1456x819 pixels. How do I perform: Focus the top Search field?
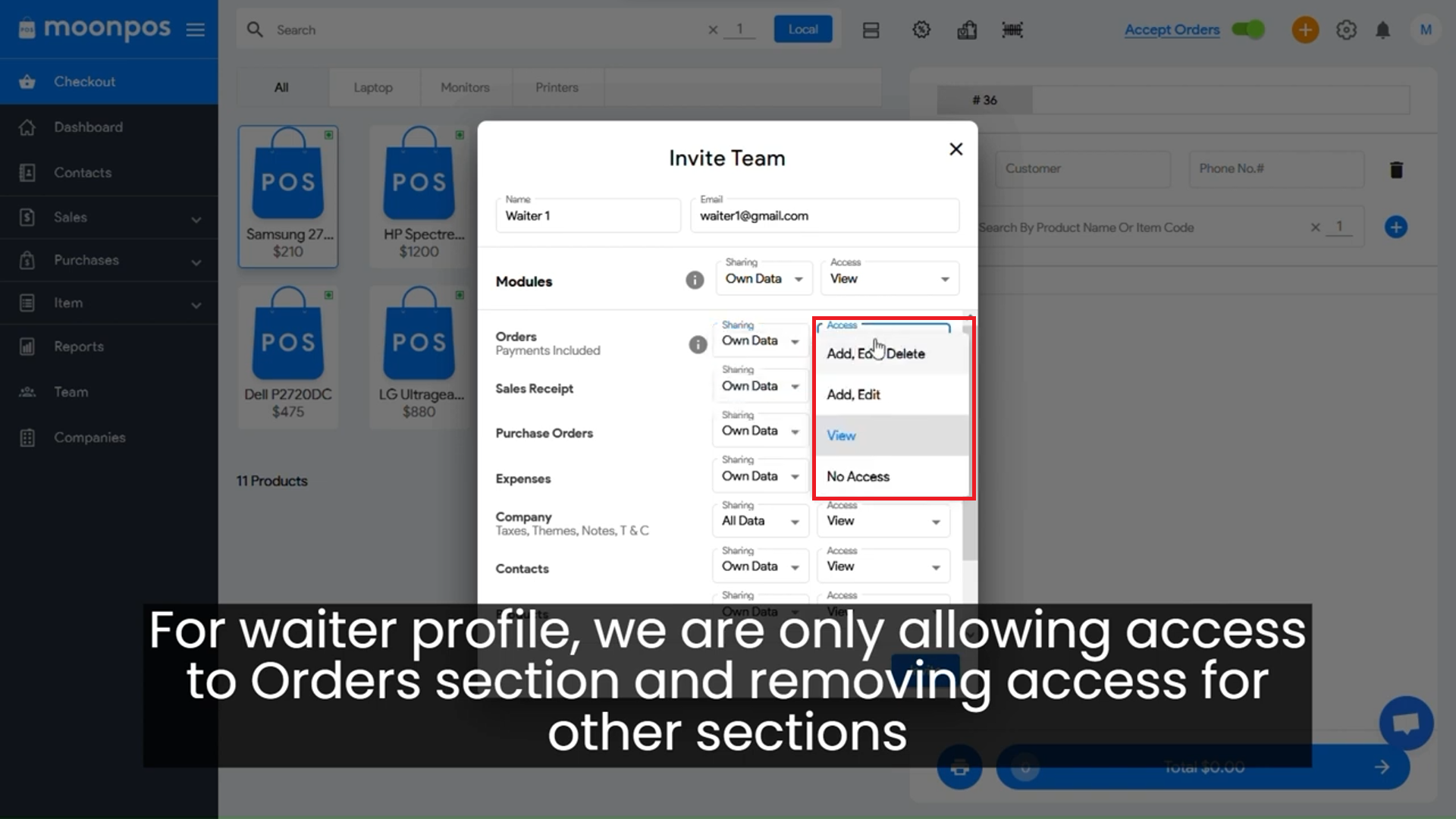[485, 30]
